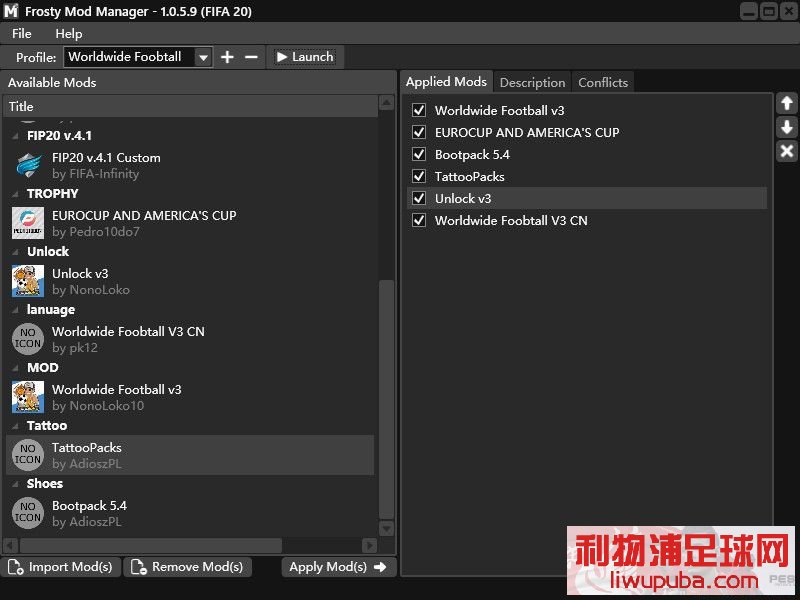Screen dimensions: 800x600
Task: Click Apply Mod(s) button
Action: point(338,567)
